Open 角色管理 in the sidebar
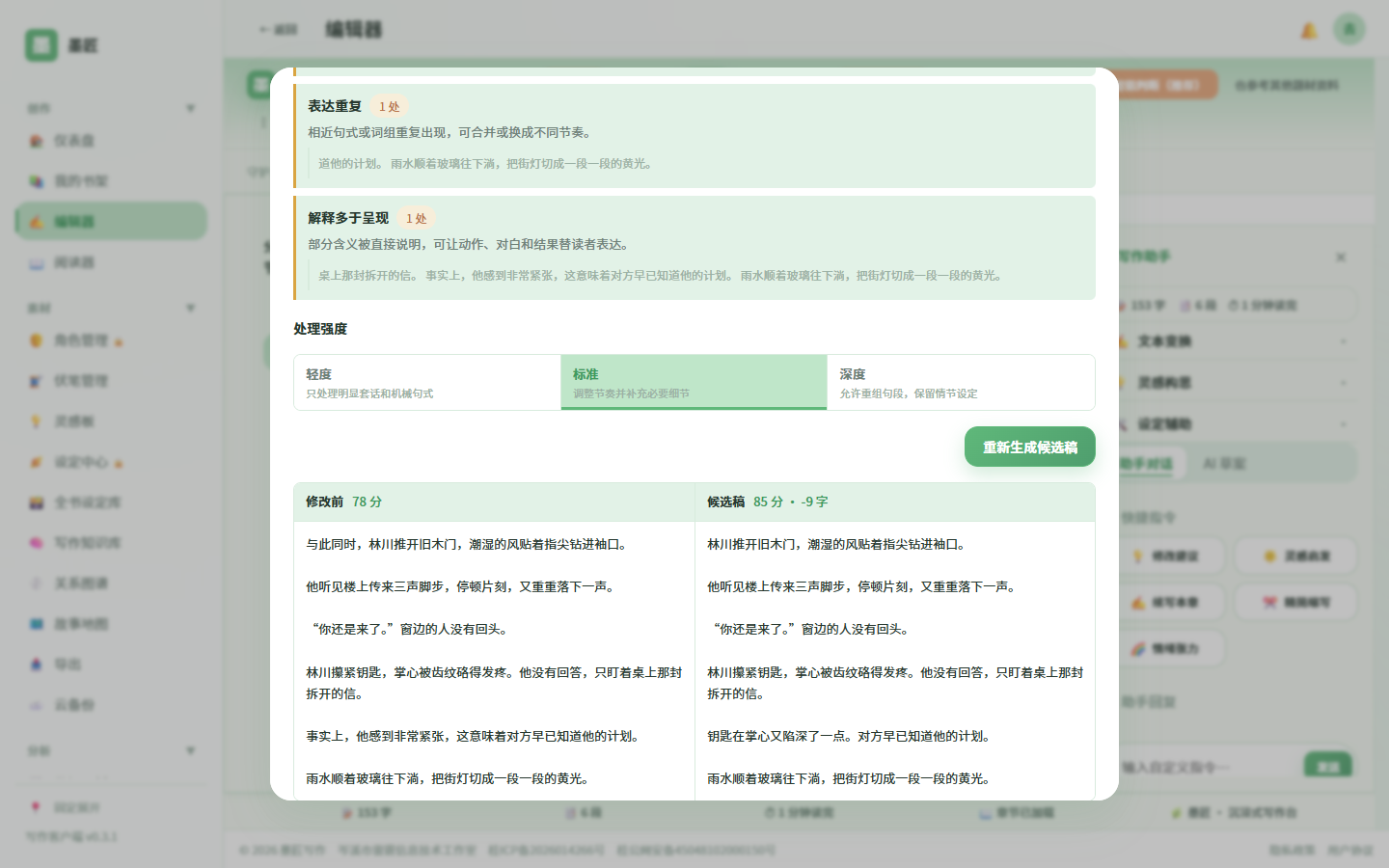This screenshot has height=868, width=1389. [111, 340]
